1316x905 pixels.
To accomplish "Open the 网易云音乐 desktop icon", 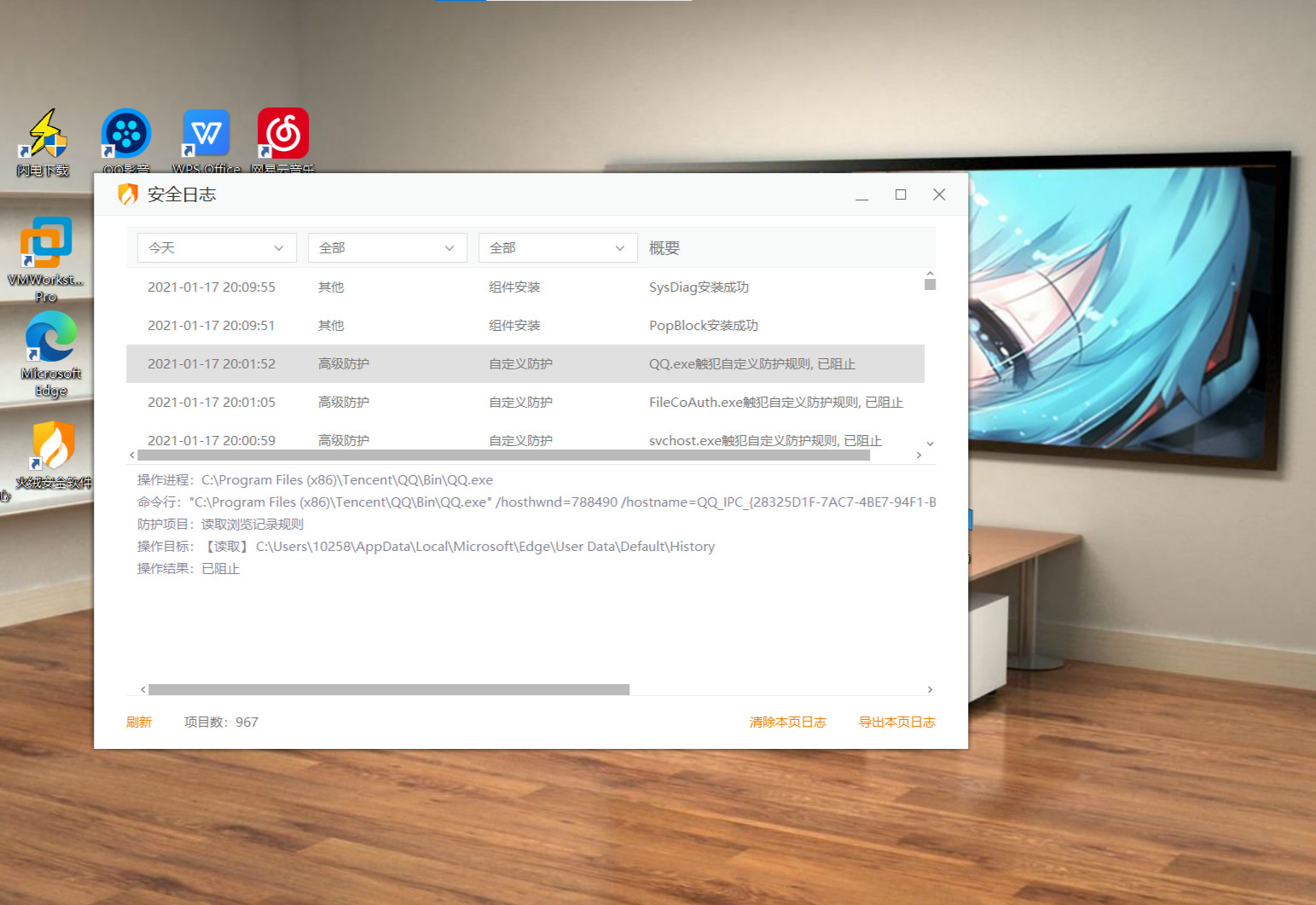I will pyautogui.click(x=283, y=142).
